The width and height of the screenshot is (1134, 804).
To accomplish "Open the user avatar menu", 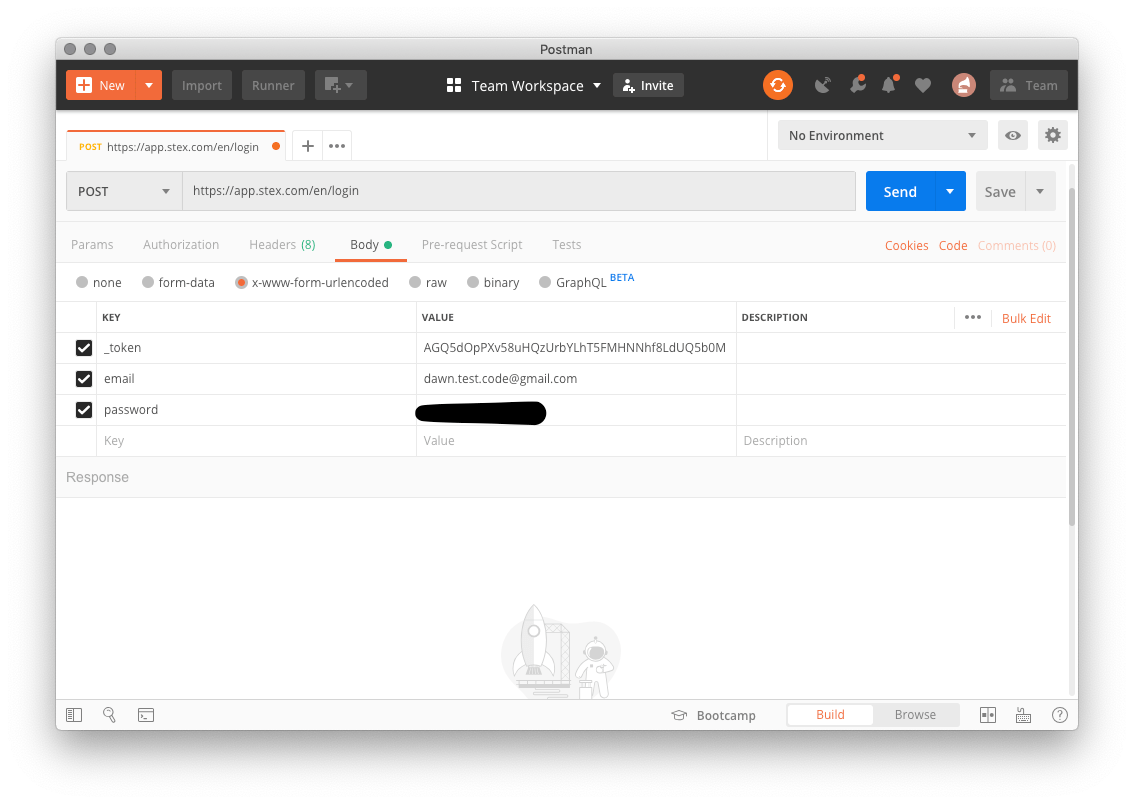I will (x=963, y=85).
